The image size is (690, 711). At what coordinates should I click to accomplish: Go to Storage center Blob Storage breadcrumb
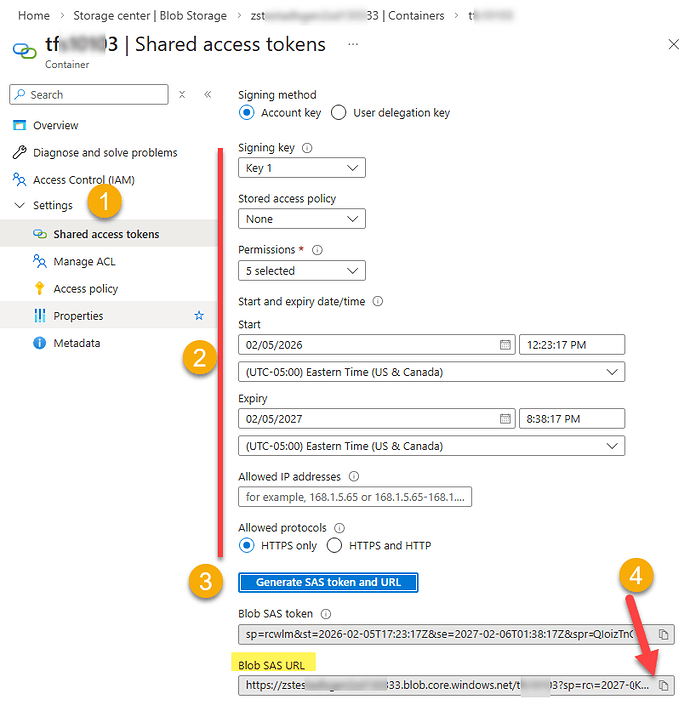click(150, 16)
